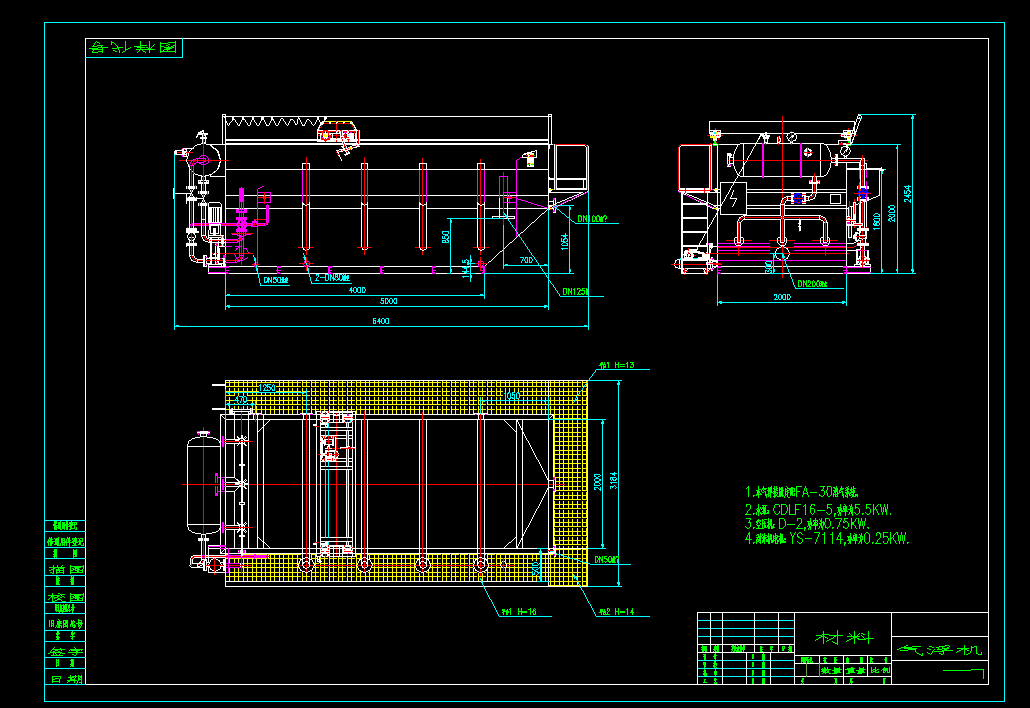Screen dimensions: 1030x708
Task: Select the H=16 grating callout
Action: [x=519, y=611]
